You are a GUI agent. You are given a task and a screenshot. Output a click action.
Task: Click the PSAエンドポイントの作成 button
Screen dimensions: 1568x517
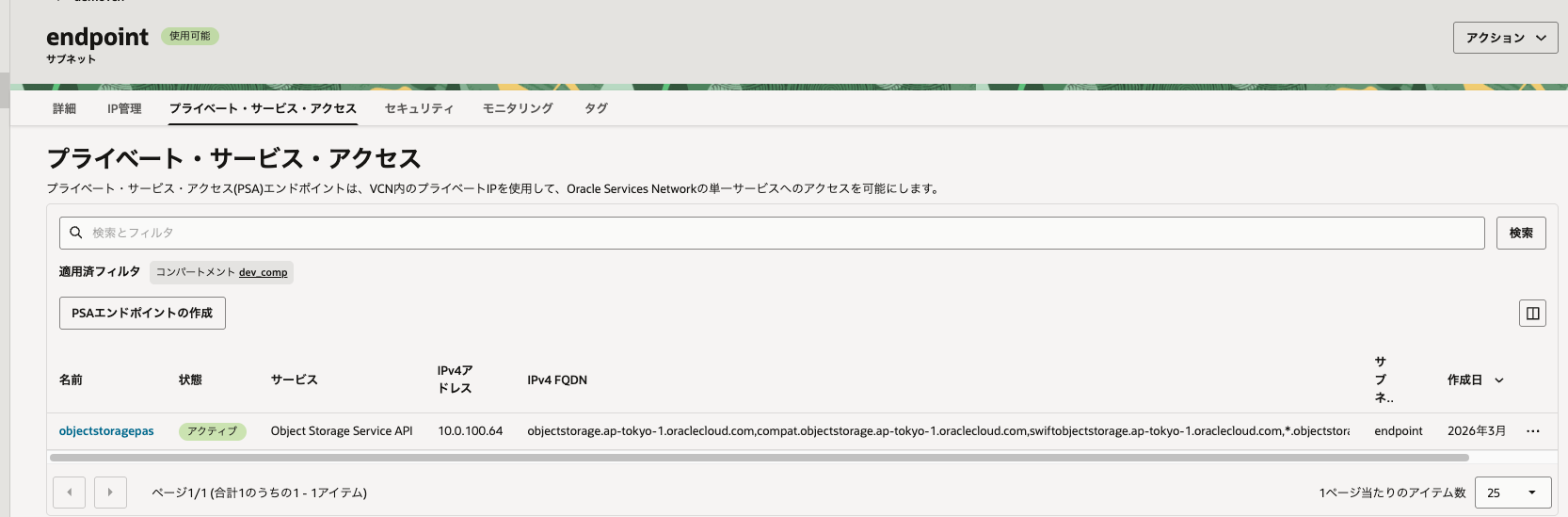pos(142,314)
